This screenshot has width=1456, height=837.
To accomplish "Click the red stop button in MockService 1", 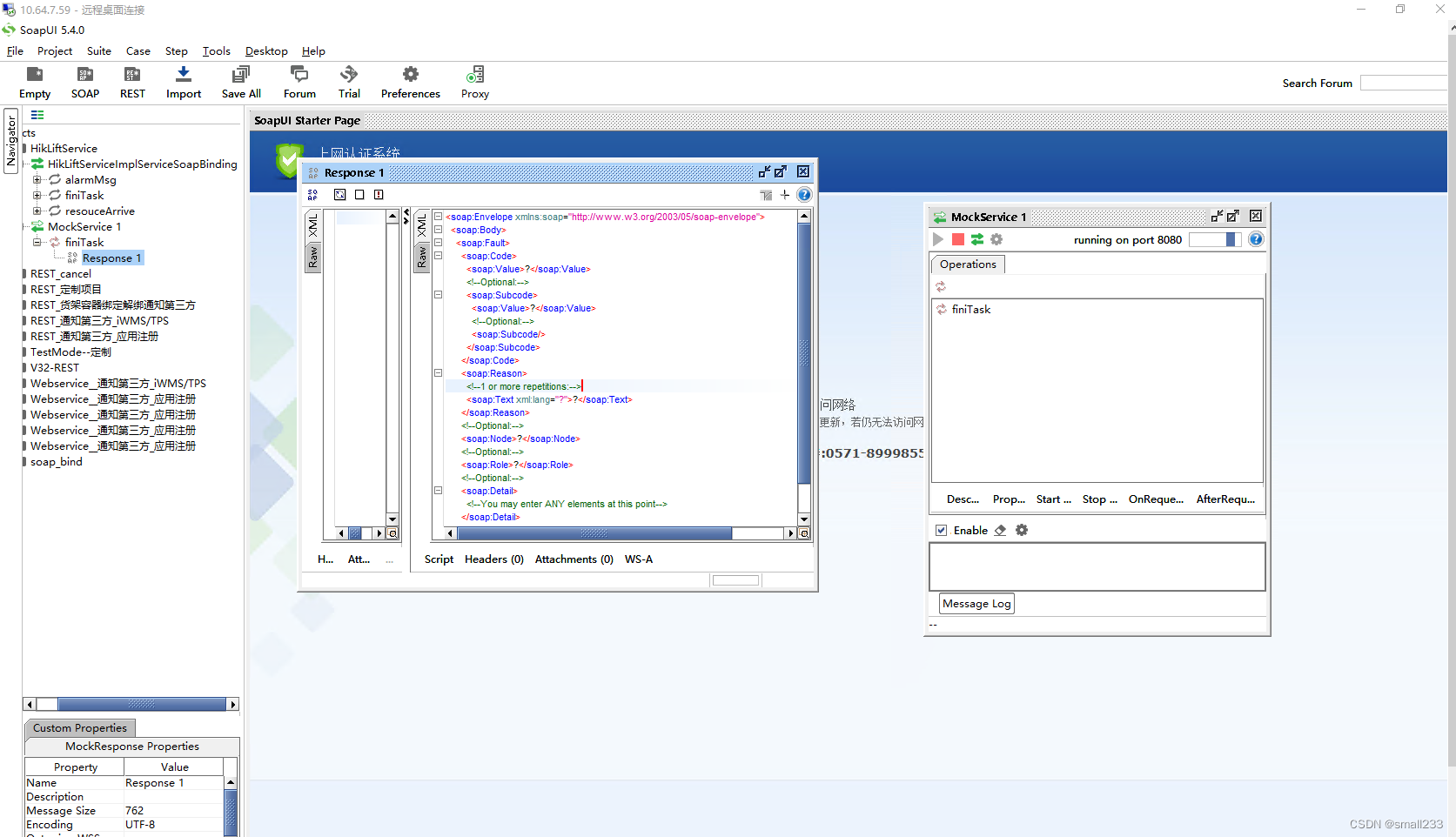I will click(957, 239).
